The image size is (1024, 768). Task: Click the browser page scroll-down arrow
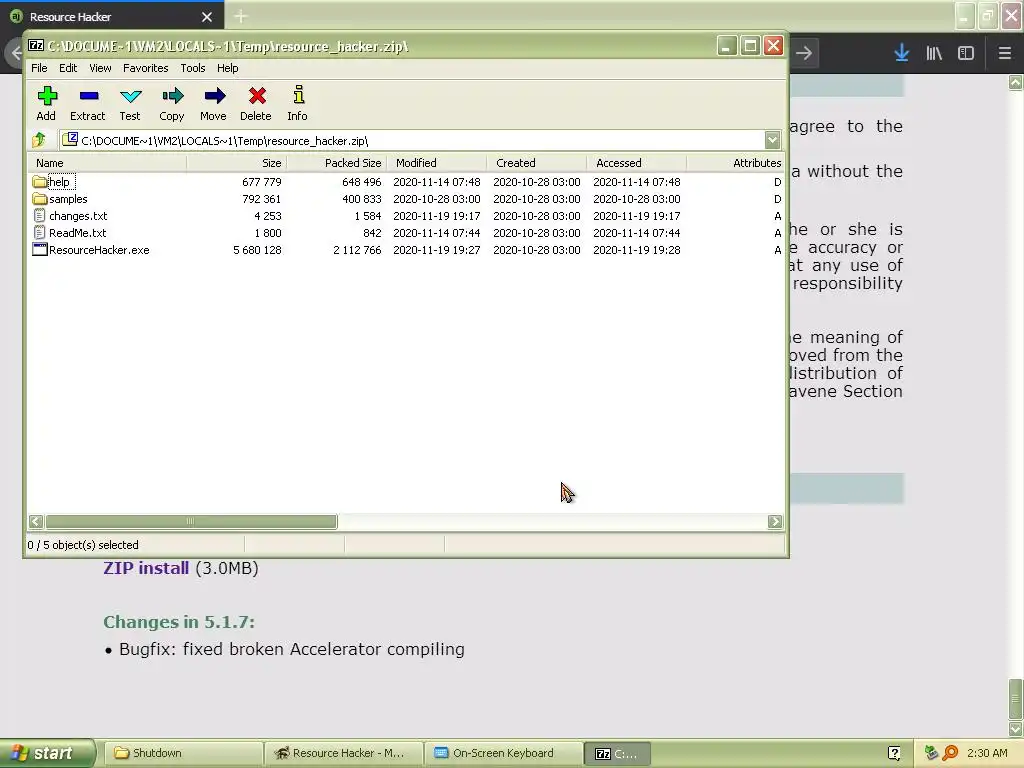tap(1016, 728)
